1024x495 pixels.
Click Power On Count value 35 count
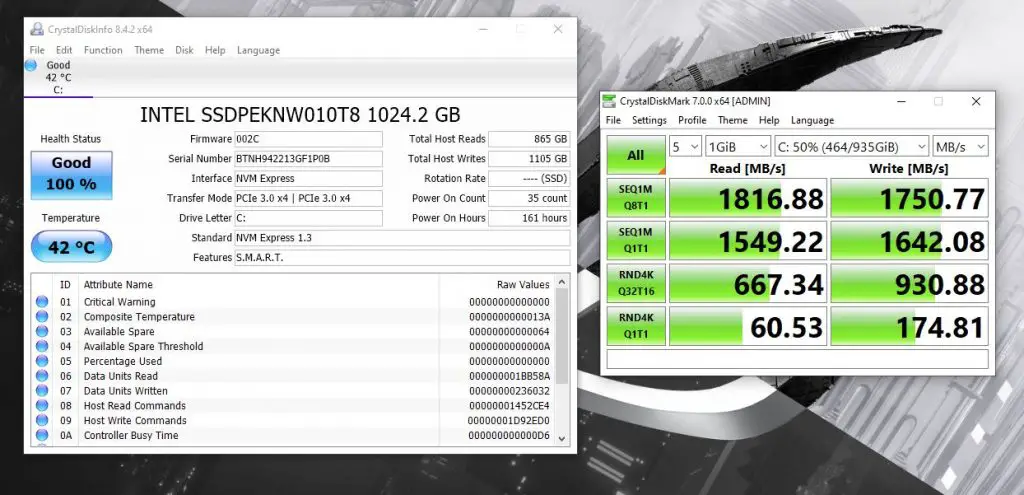(x=529, y=198)
